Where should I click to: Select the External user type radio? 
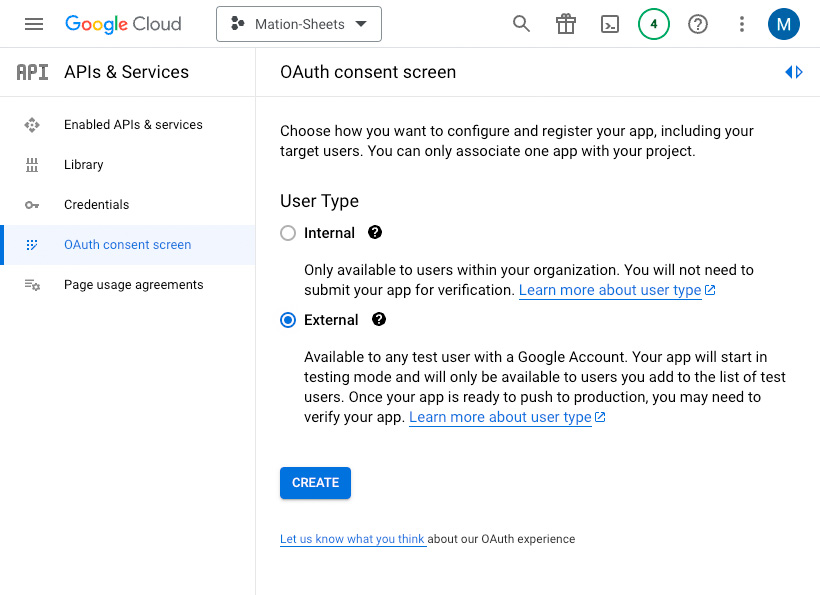click(x=288, y=320)
